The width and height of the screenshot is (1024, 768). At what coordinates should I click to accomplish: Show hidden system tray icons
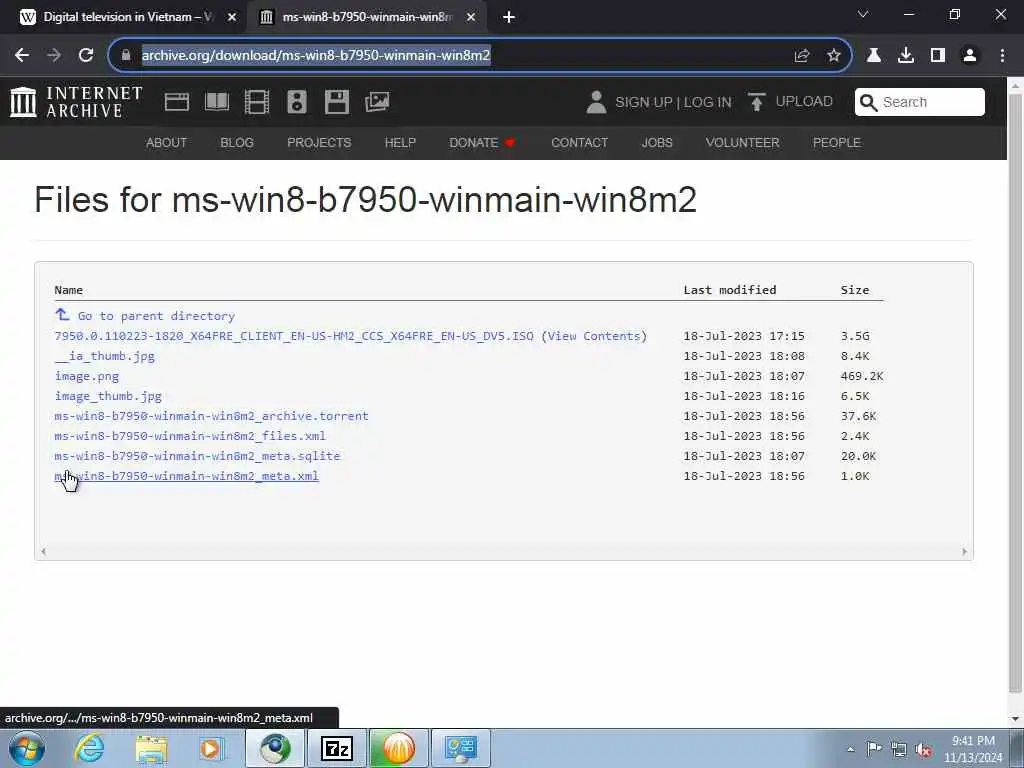point(850,749)
